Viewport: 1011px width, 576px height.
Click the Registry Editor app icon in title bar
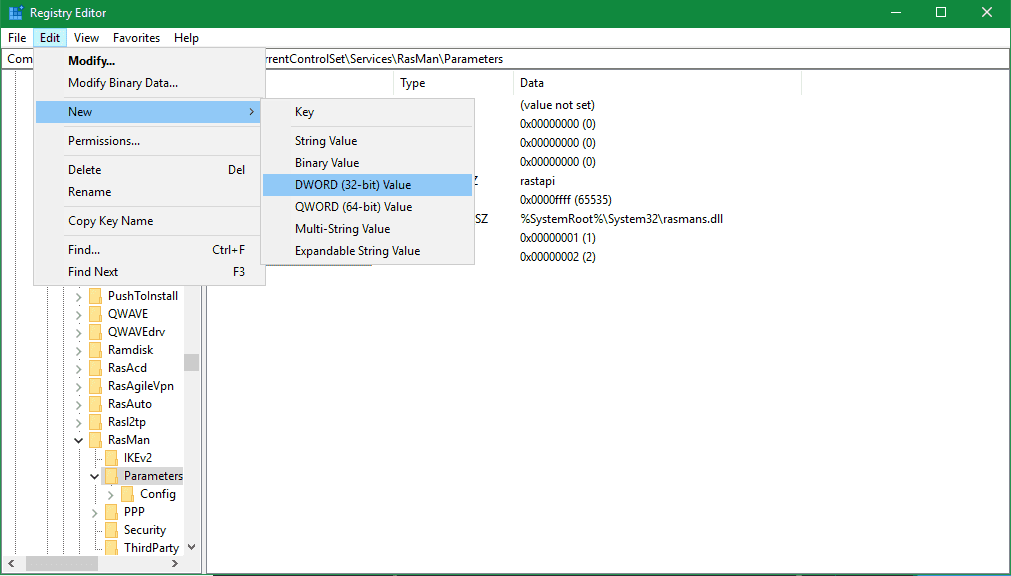pos(15,13)
